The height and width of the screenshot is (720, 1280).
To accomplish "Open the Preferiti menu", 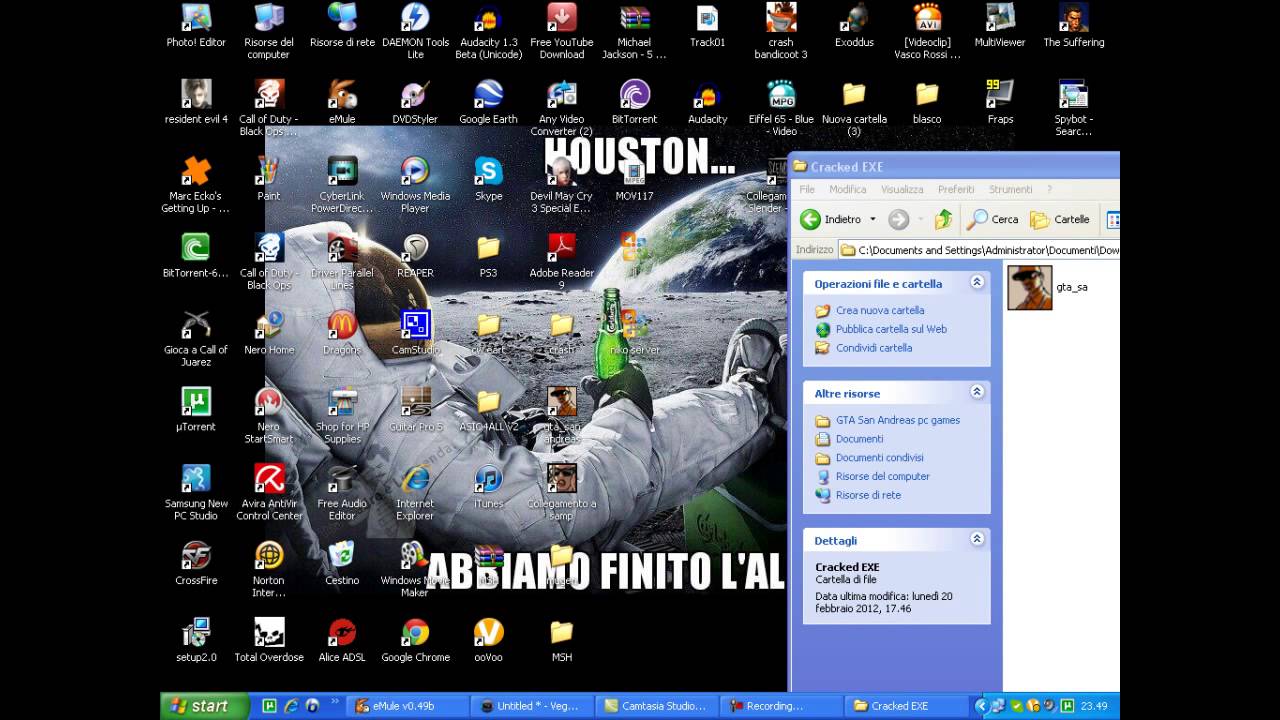I will pos(956,189).
